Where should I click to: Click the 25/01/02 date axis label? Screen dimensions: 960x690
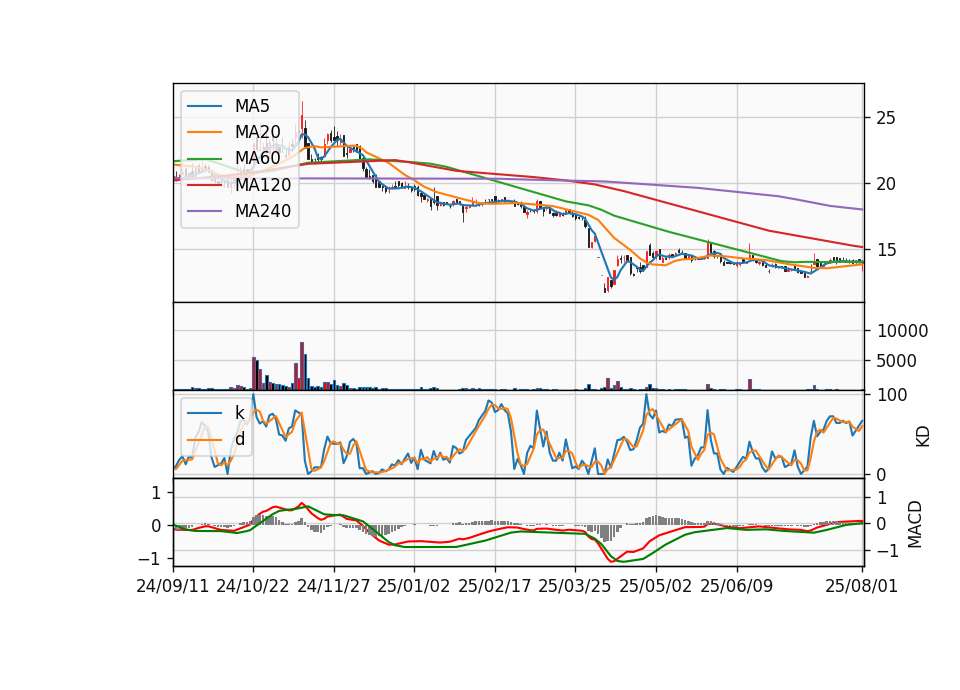[x=414, y=586]
